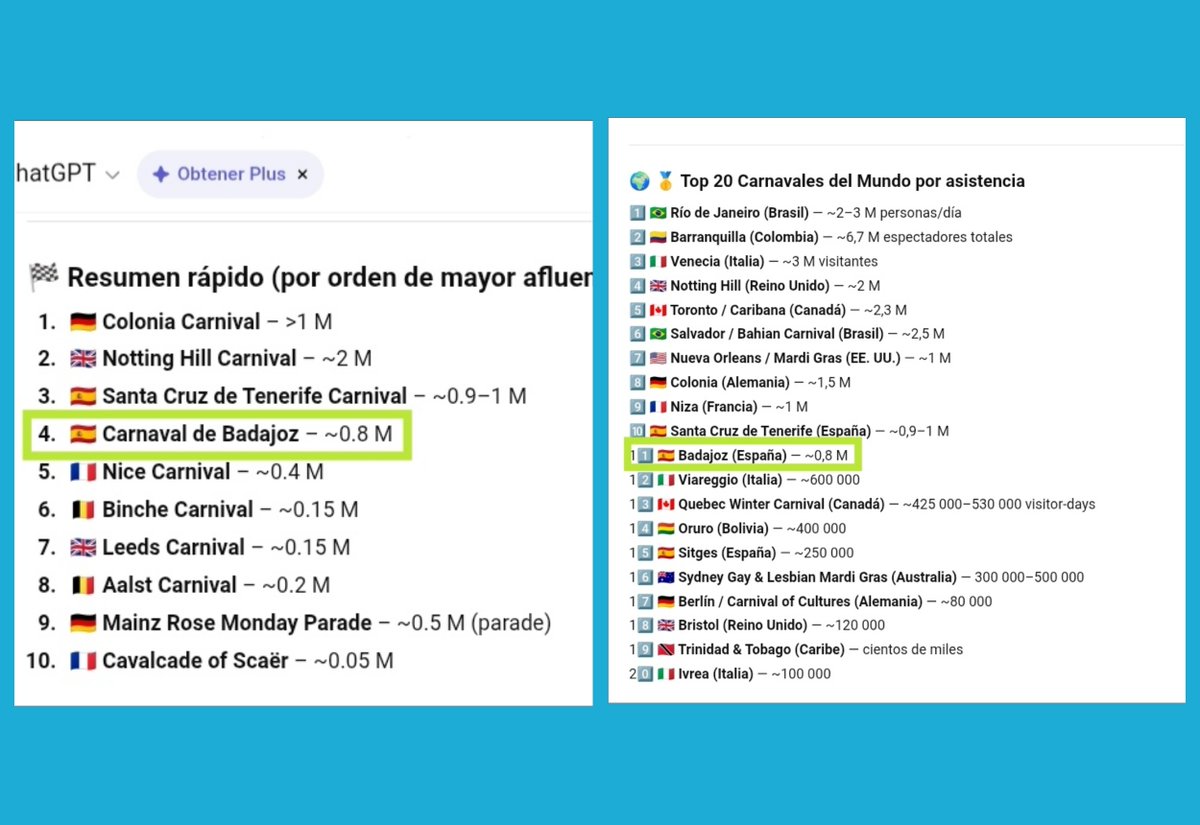Image resolution: width=1200 pixels, height=825 pixels.
Task: Click Colombian flag beside Barranquilla
Action: (x=658, y=237)
